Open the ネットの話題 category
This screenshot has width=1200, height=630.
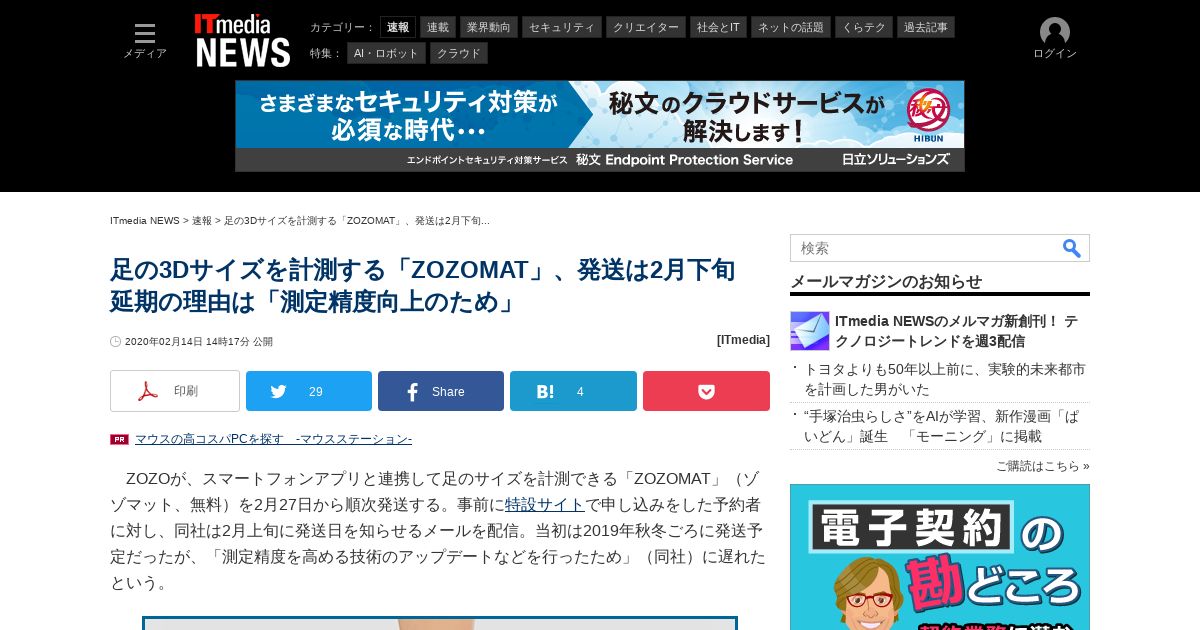click(x=791, y=27)
